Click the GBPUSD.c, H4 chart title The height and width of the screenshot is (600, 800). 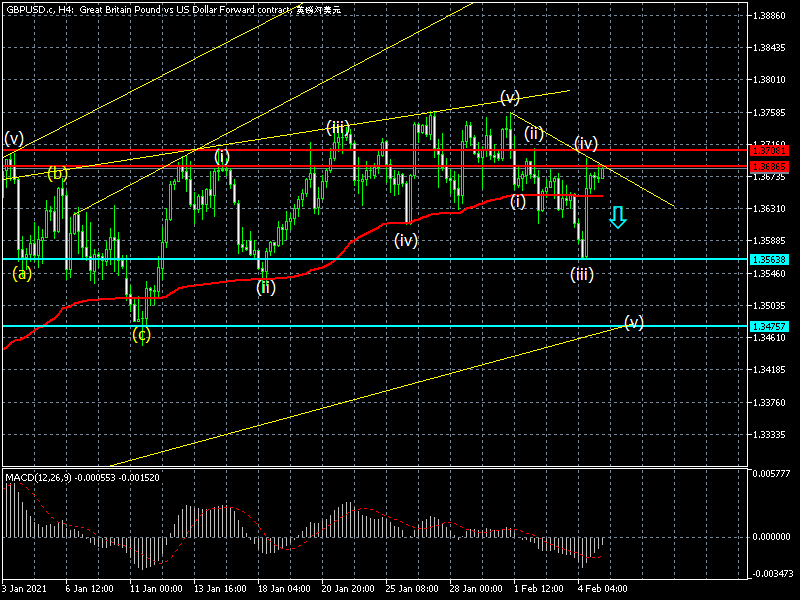click(40, 9)
